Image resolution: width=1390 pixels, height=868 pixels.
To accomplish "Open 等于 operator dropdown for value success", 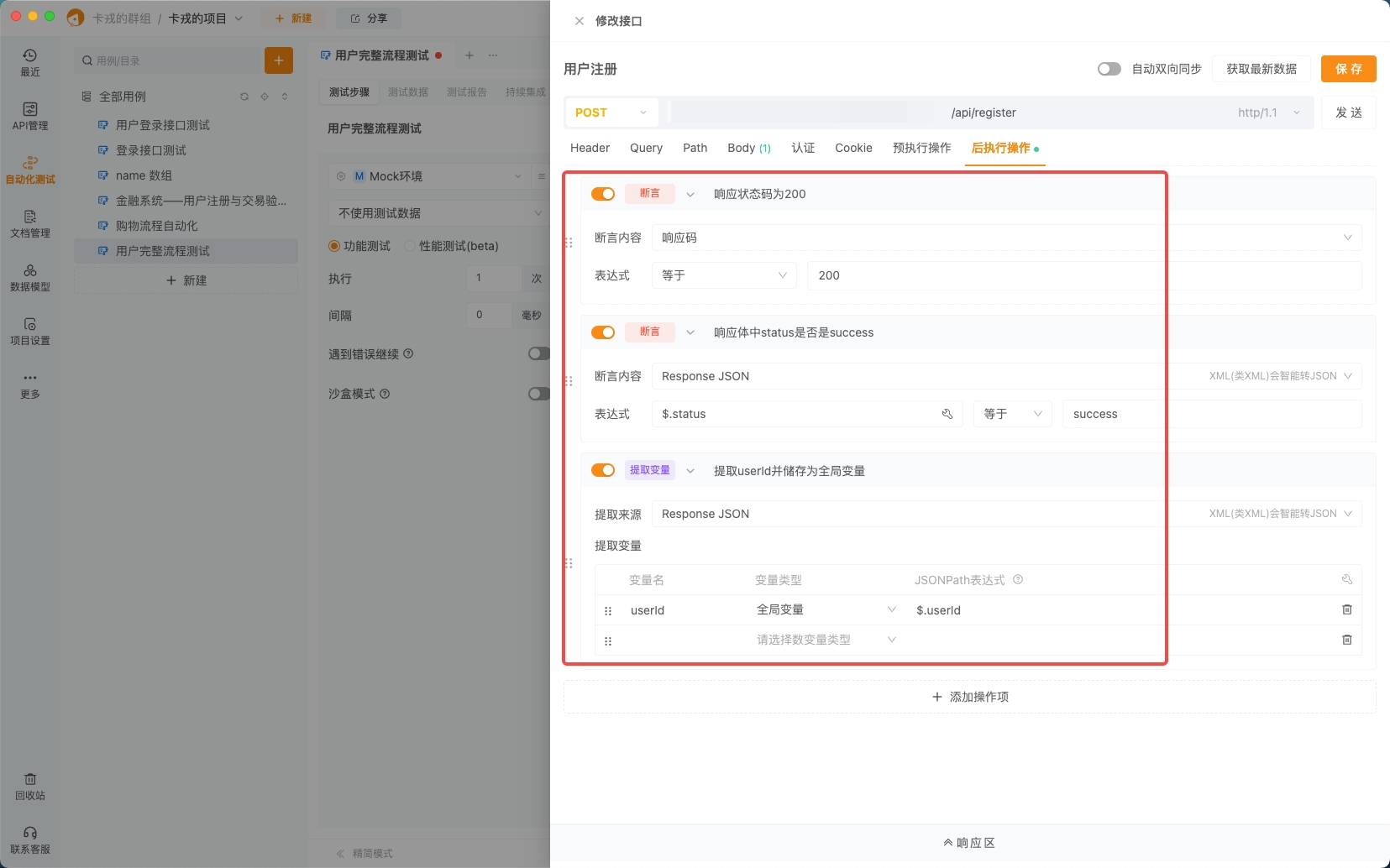I will [x=1012, y=414].
